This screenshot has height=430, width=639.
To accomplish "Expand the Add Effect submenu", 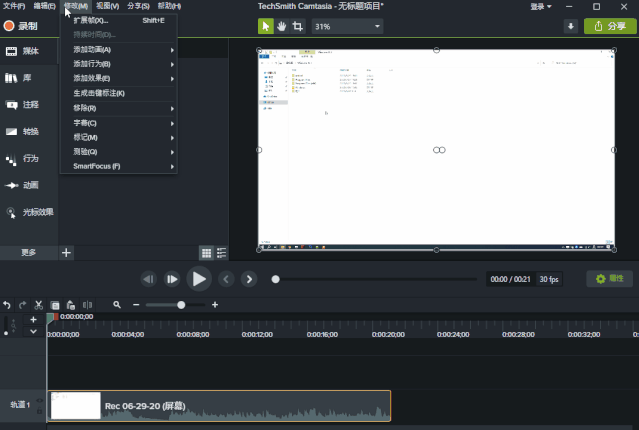I will pos(119,78).
